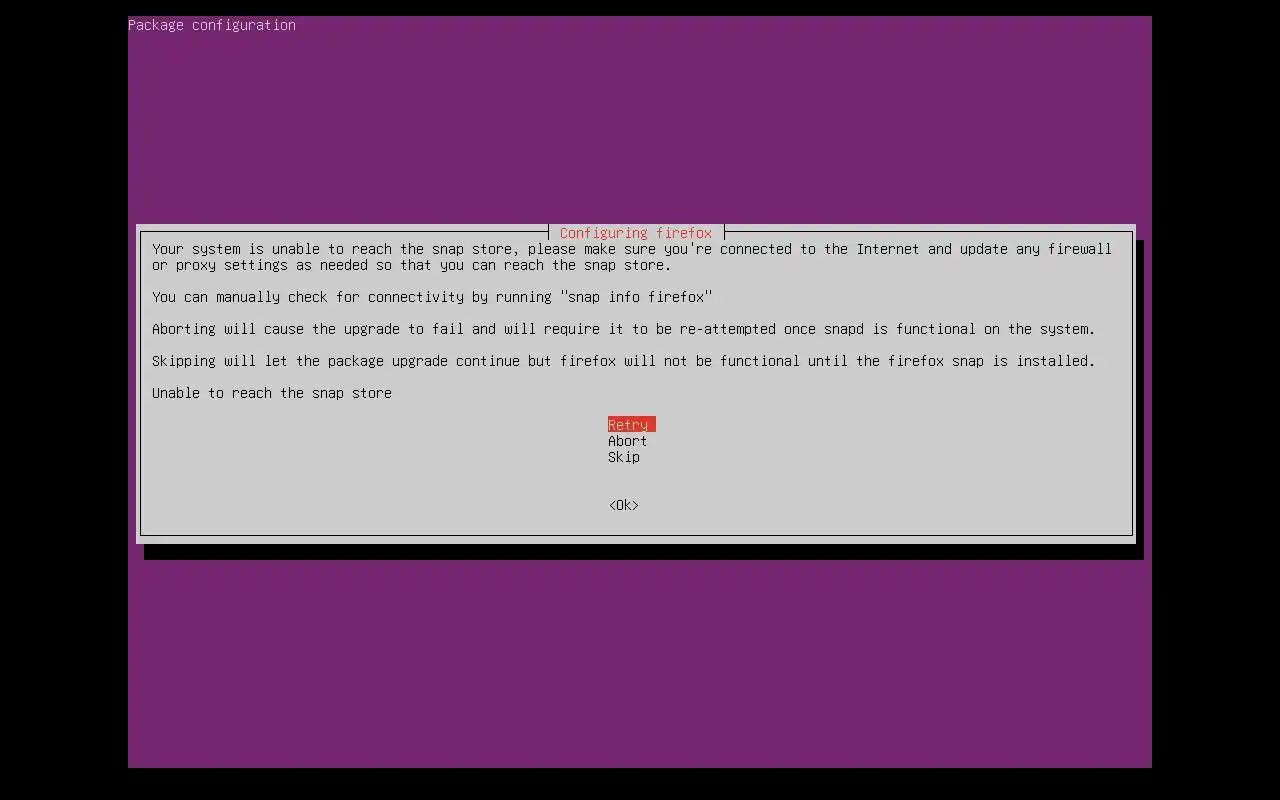This screenshot has height=800, width=1280.
Task: Pick the Skip option
Action: [624, 457]
